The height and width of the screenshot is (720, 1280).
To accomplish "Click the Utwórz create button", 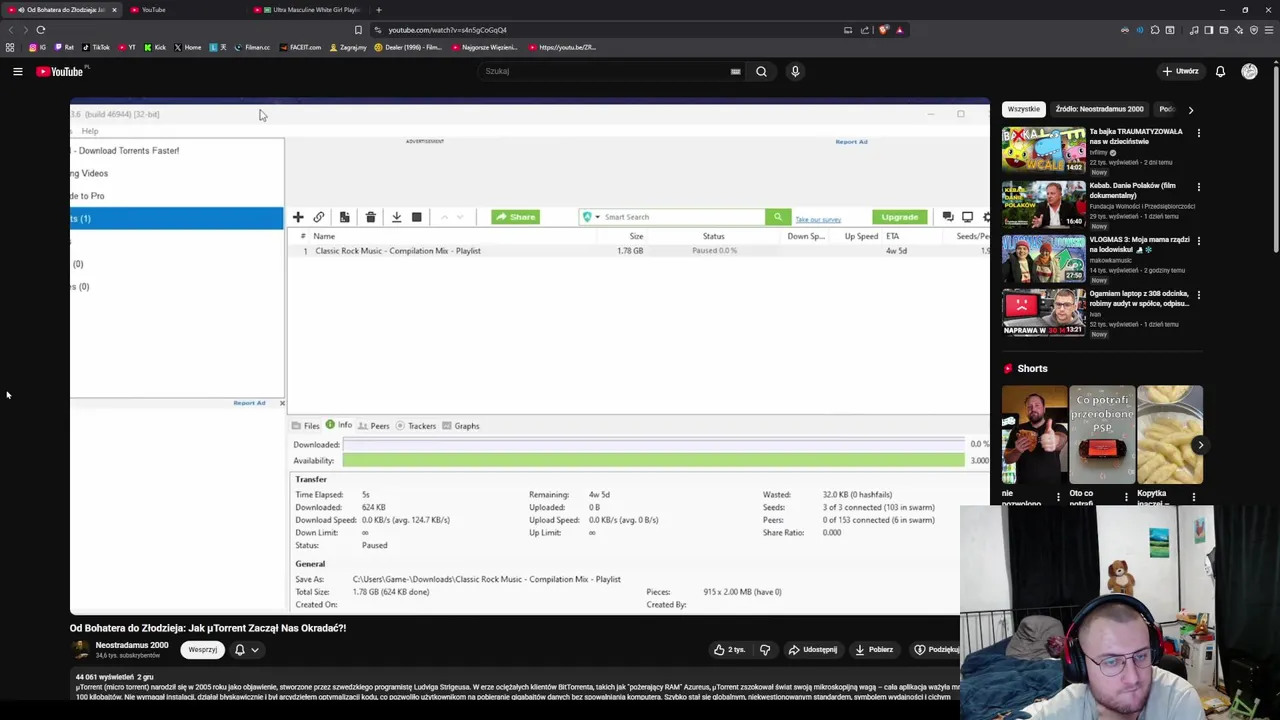I will tap(1180, 71).
